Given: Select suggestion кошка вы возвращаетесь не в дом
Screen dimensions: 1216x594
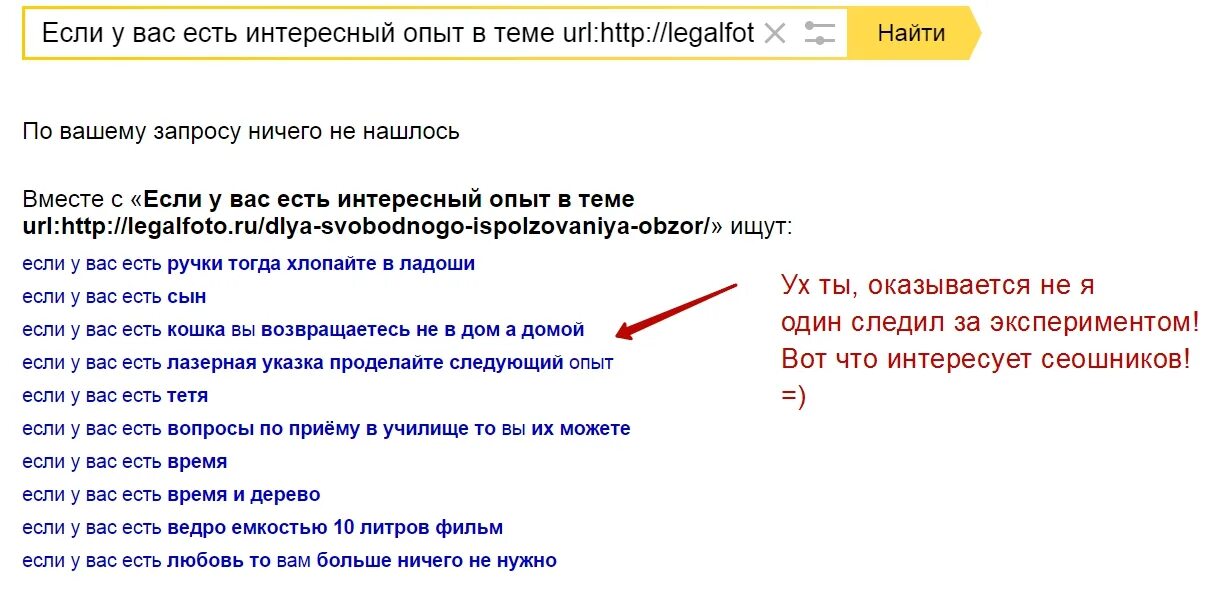Looking at the screenshot, I should 303,330.
